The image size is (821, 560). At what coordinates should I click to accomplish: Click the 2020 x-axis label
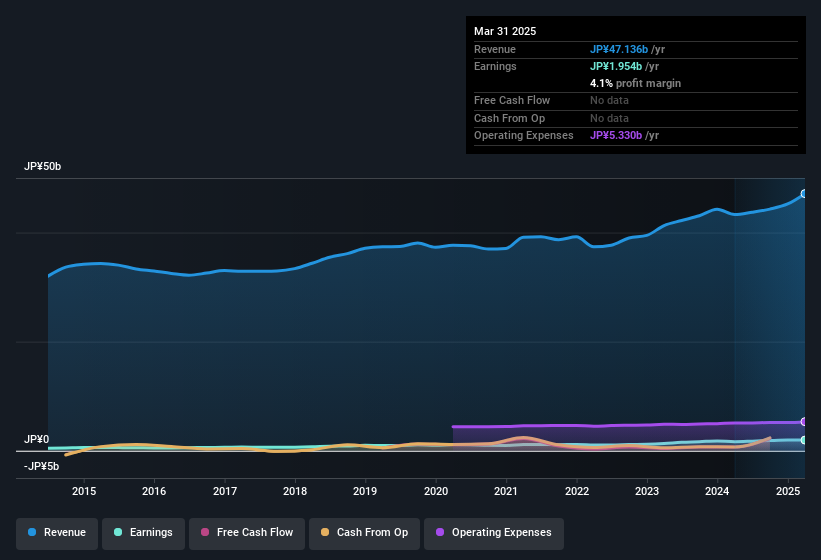coord(436,491)
